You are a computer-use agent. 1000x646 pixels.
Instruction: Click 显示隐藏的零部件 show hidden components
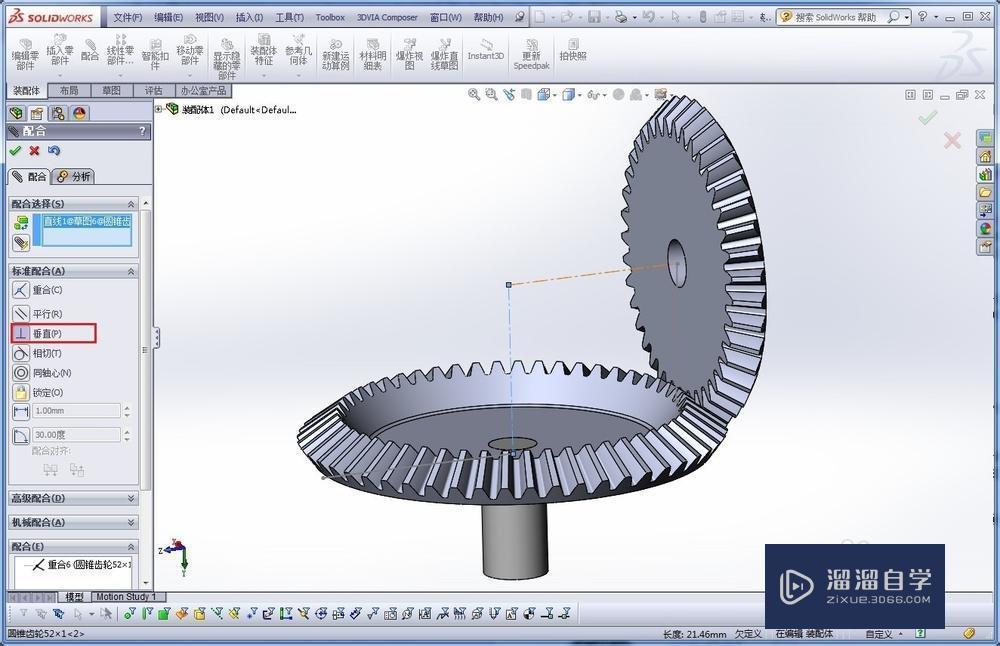(226, 59)
